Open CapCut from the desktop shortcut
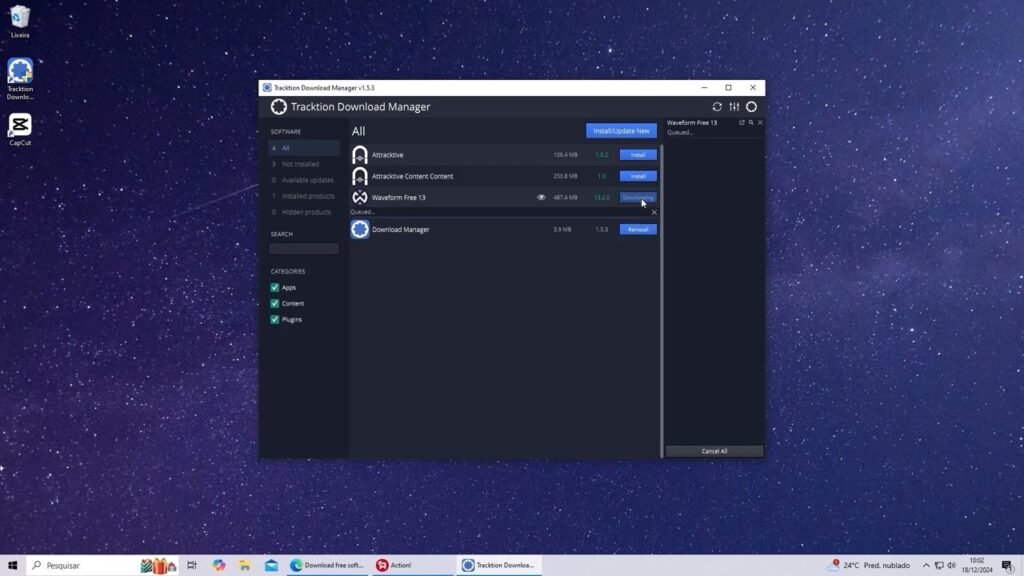 20,125
